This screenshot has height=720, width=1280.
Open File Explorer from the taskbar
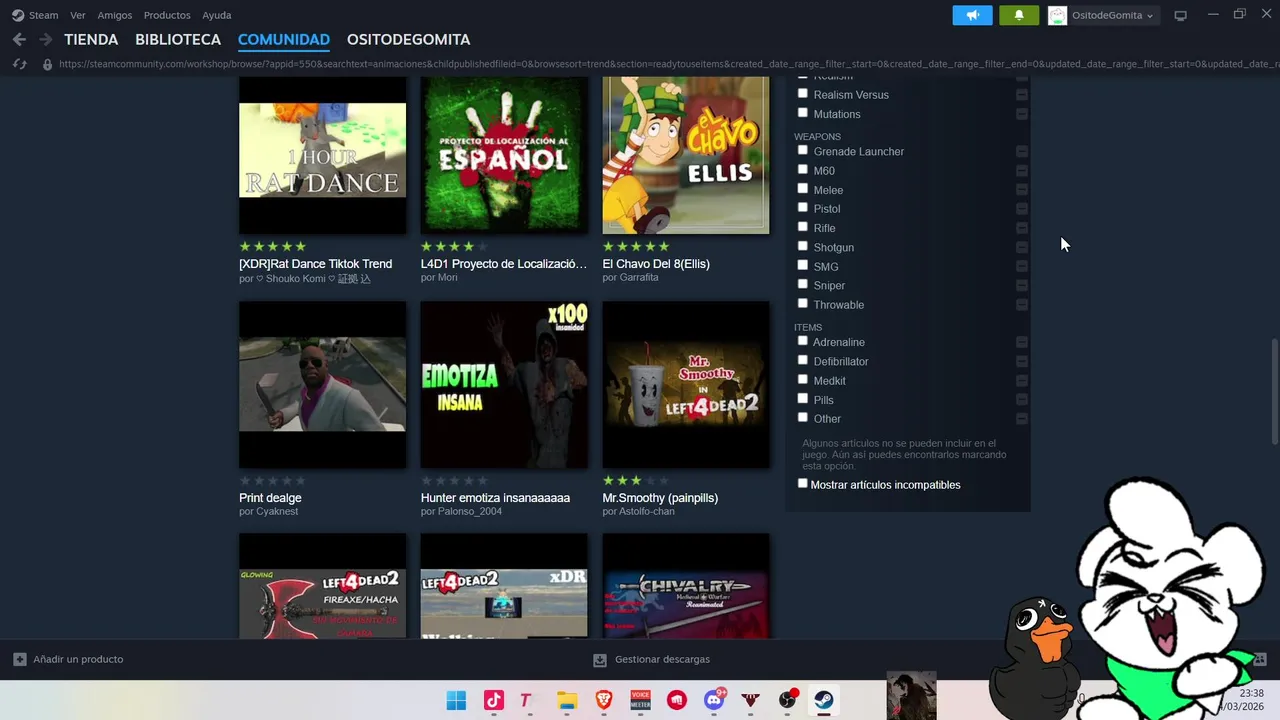[567, 700]
